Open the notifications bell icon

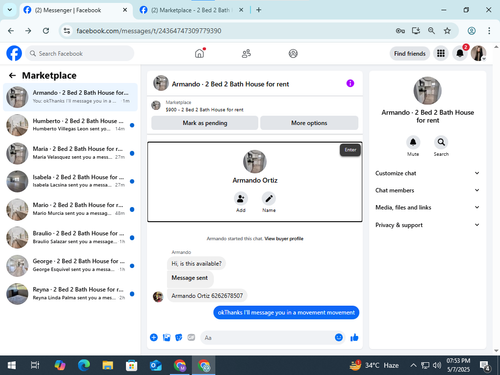(x=460, y=53)
